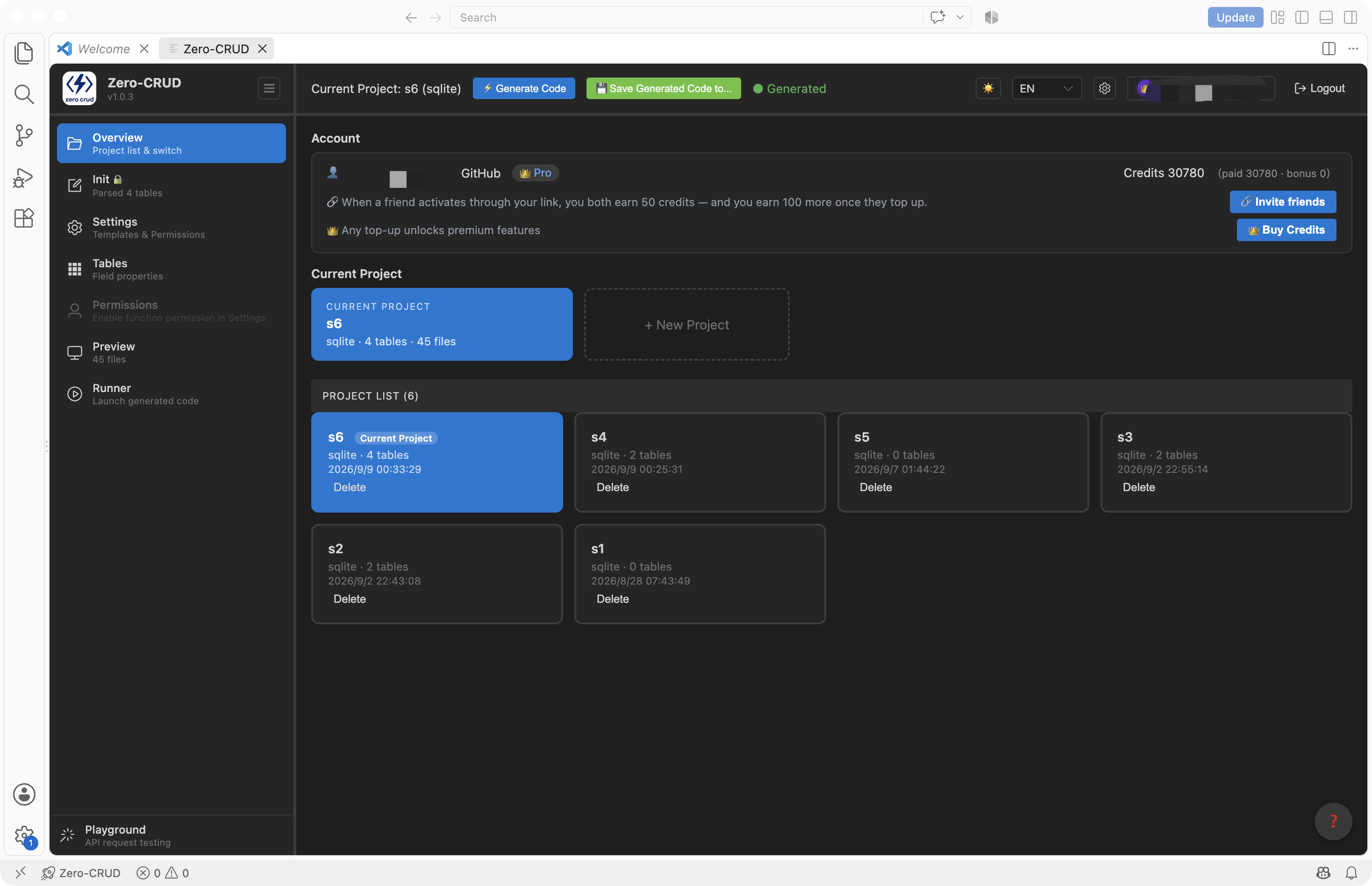Click the gear settings icon beside EN
This screenshot has height=886, width=1372.
pos(1104,89)
